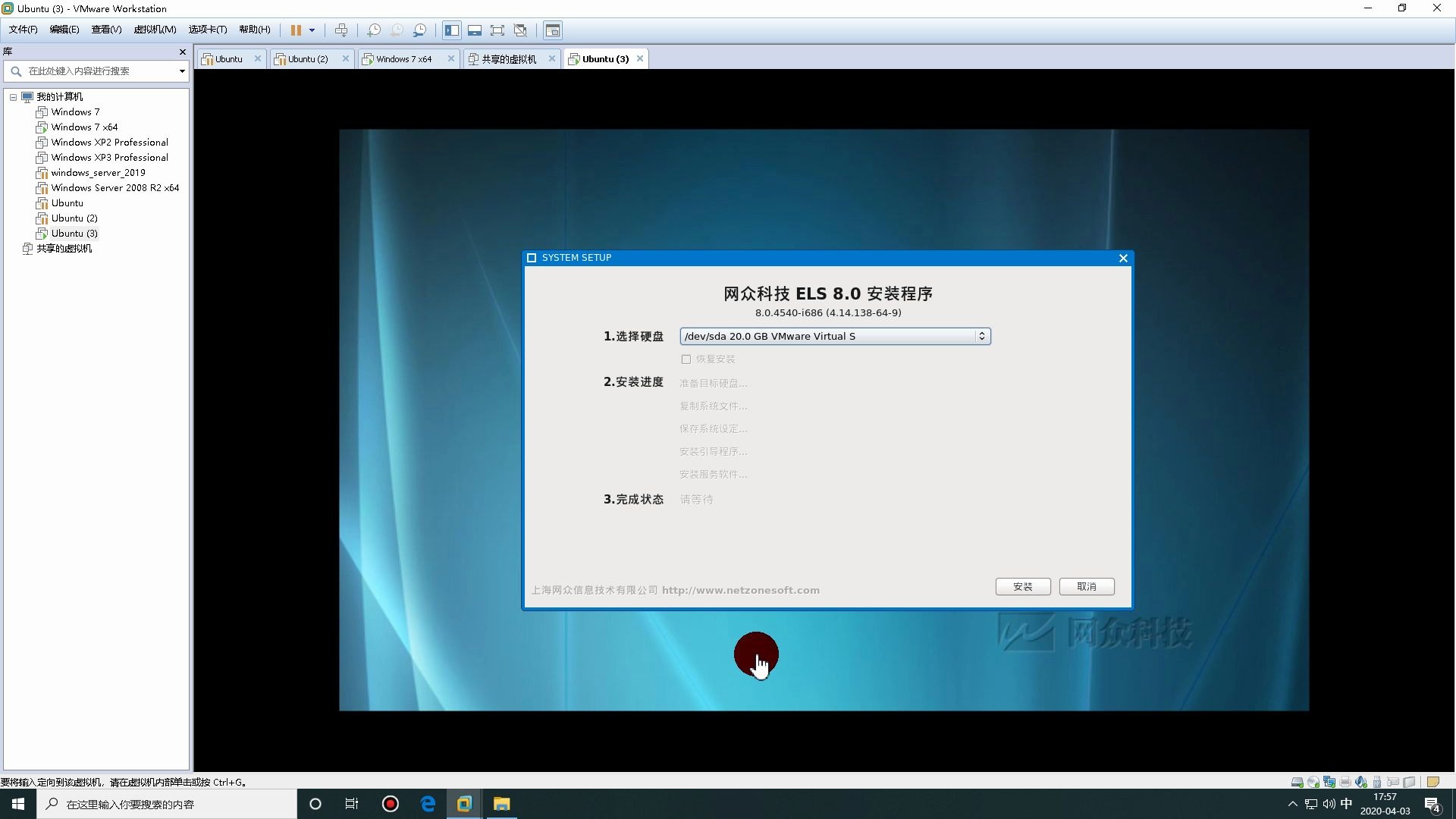The width and height of the screenshot is (1456, 819).
Task: Click the SYSTEM SETUP title bar icon
Action: (x=532, y=258)
